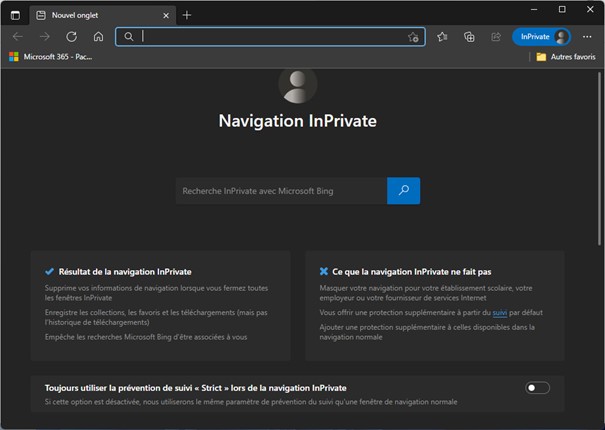The height and width of the screenshot is (430, 605).
Task: Enable Strict tracking prevention toggle
Action: [537, 388]
